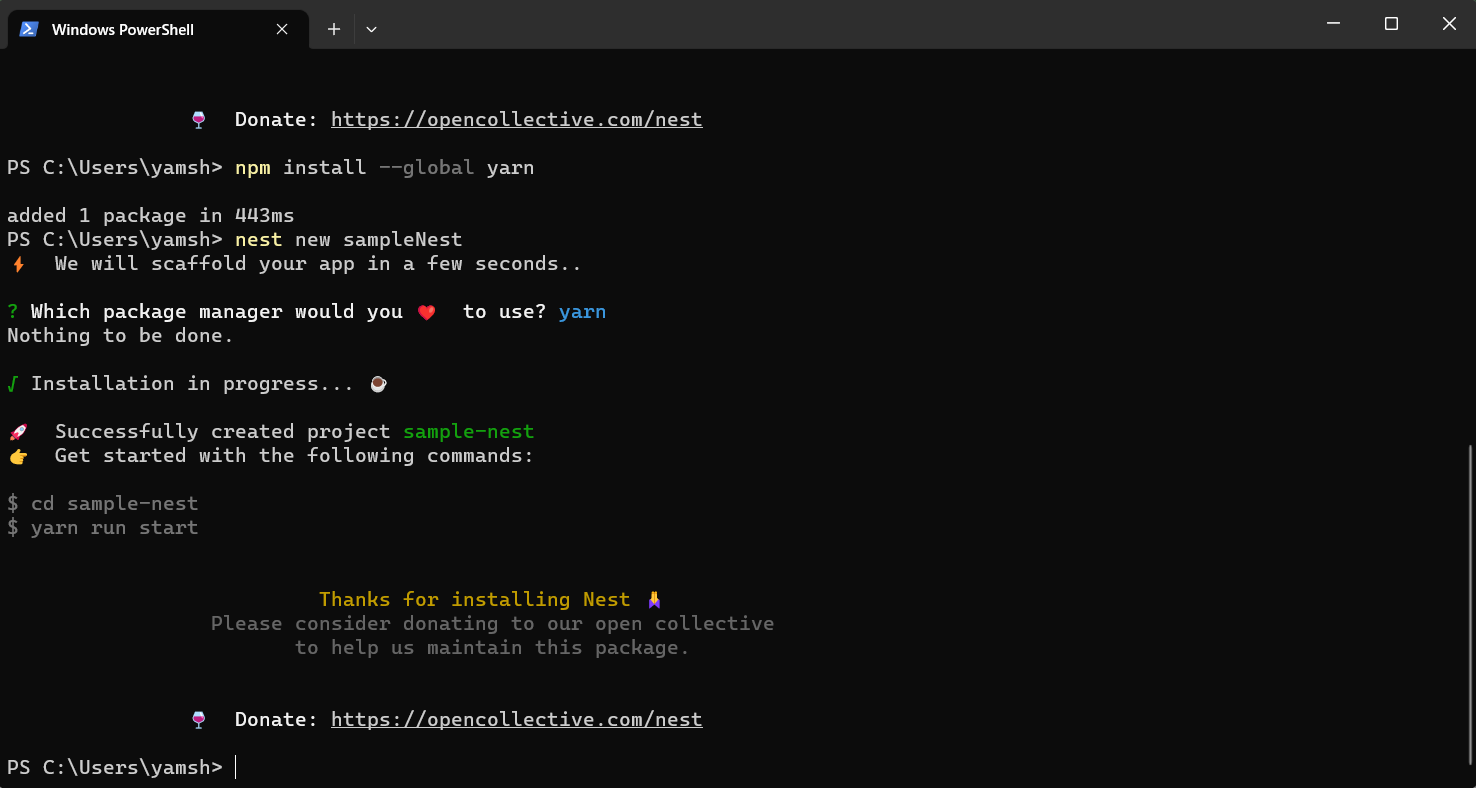Close the Windows PowerShell tab
The image size is (1476, 788).
click(282, 29)
